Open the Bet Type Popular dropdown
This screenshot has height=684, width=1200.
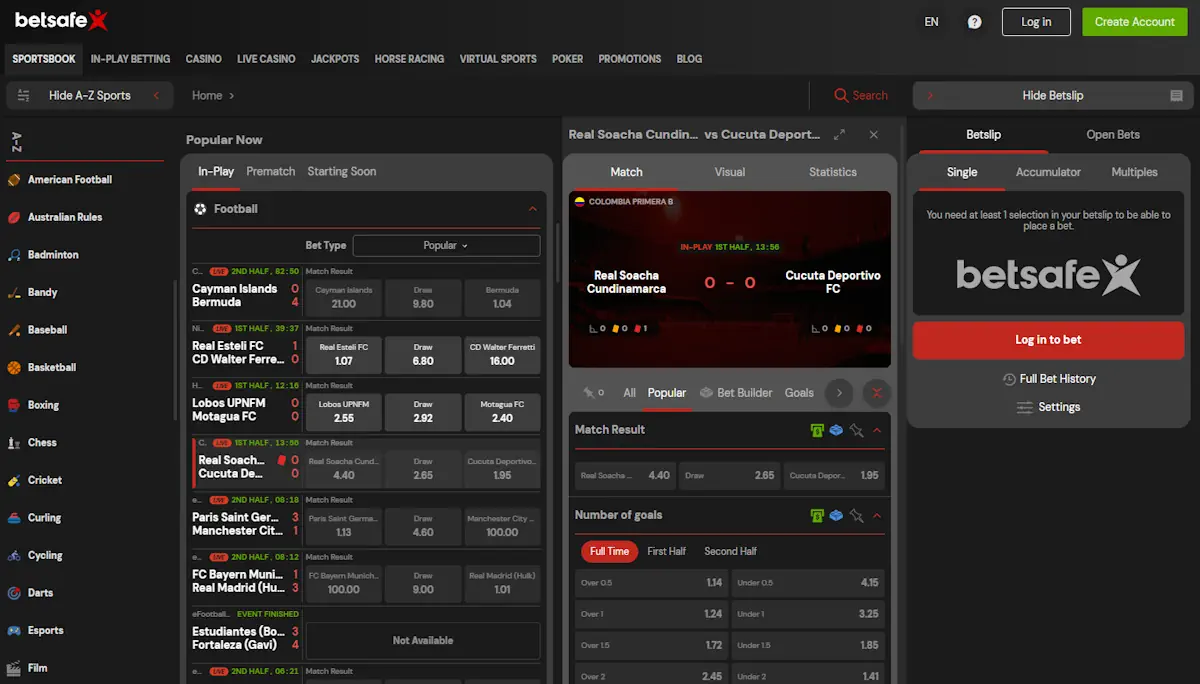coord(446,245)
